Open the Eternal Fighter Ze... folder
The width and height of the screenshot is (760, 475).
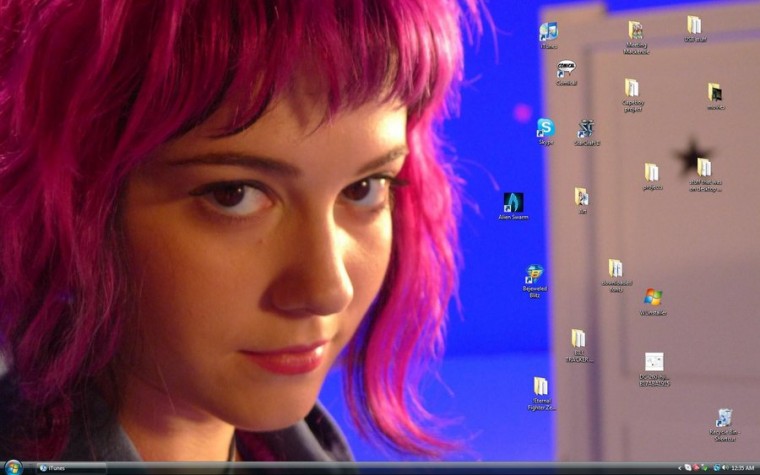541,394
